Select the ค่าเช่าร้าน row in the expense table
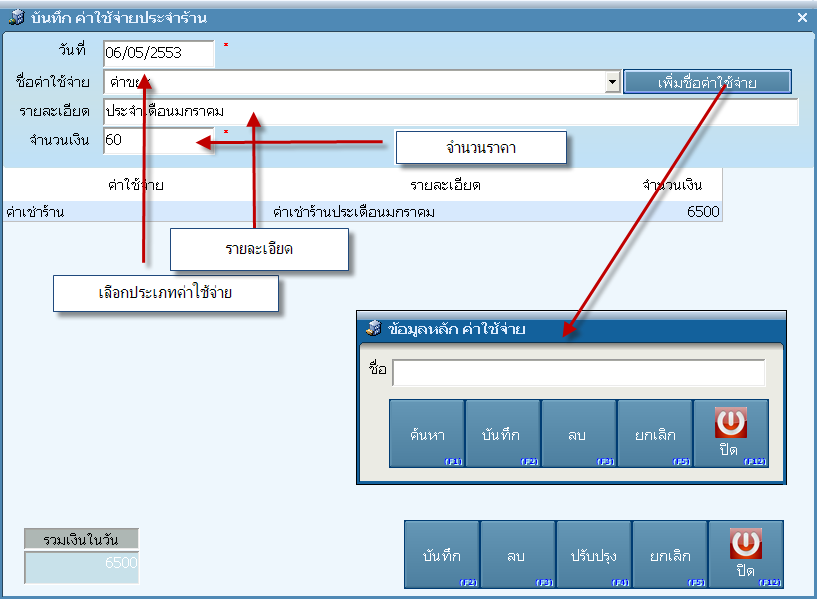Viewport: 817px width, 599px height. point(360,212)
